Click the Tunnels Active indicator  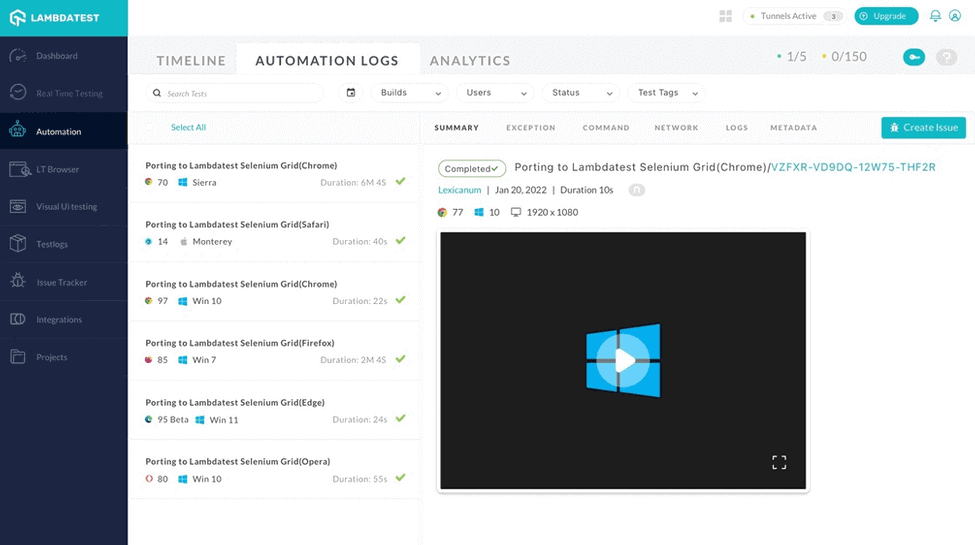coord(793,16)
